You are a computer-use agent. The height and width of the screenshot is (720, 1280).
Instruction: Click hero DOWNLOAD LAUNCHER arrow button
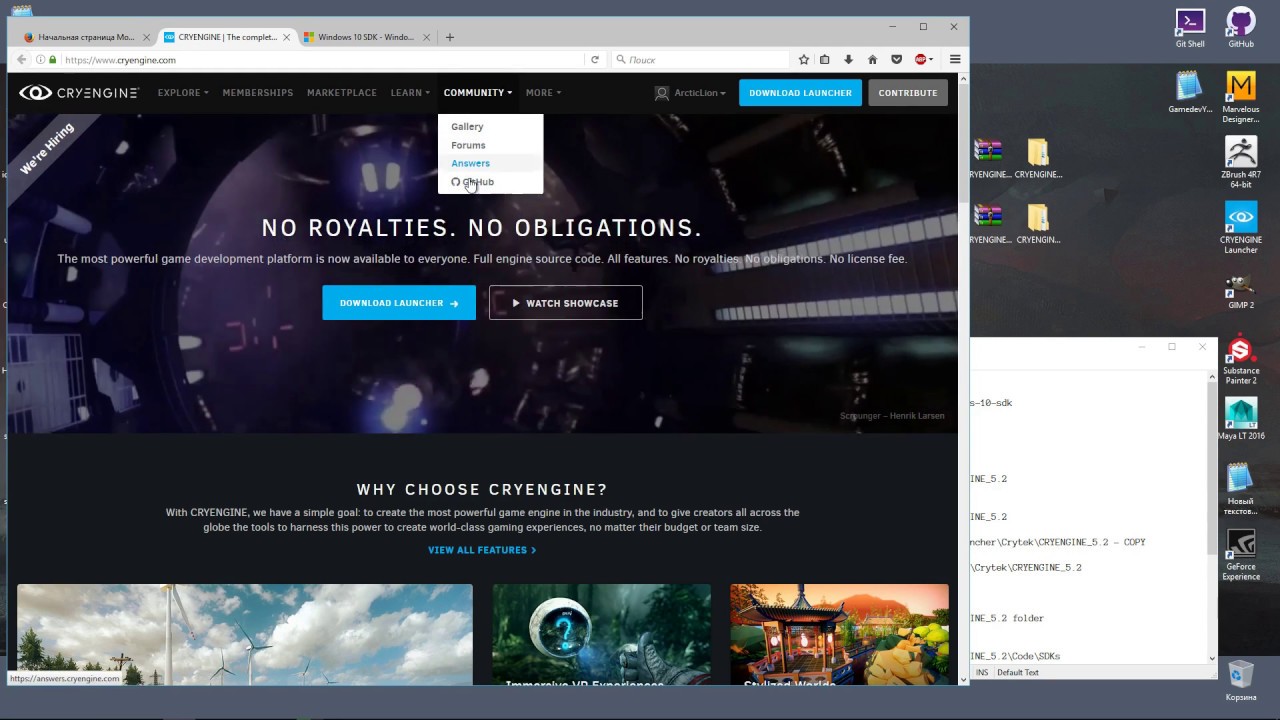pyautogui.click(x=399, y=303)
